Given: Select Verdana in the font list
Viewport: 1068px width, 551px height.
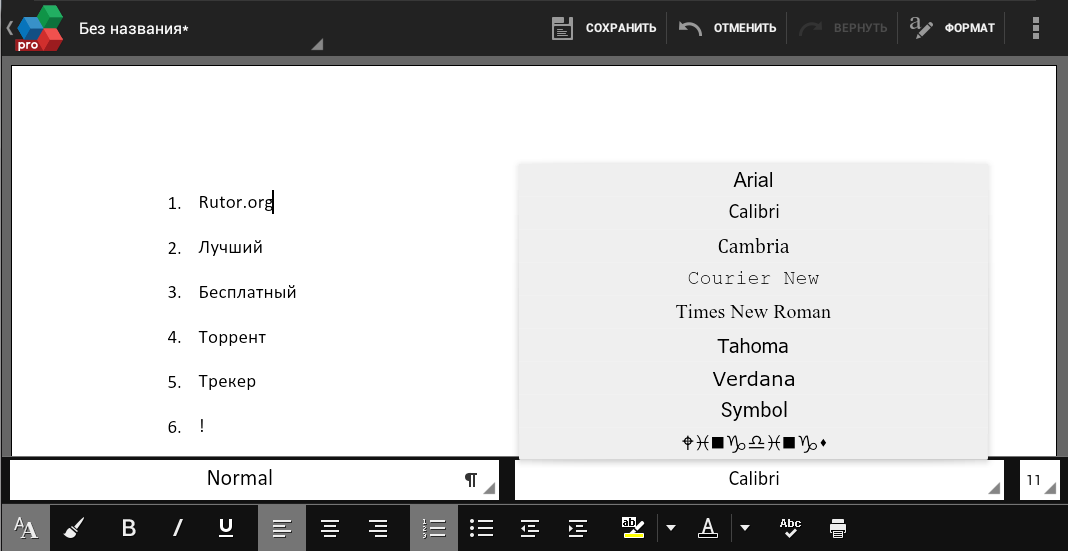Looking at the screenshot, I should tap(753, 379).
